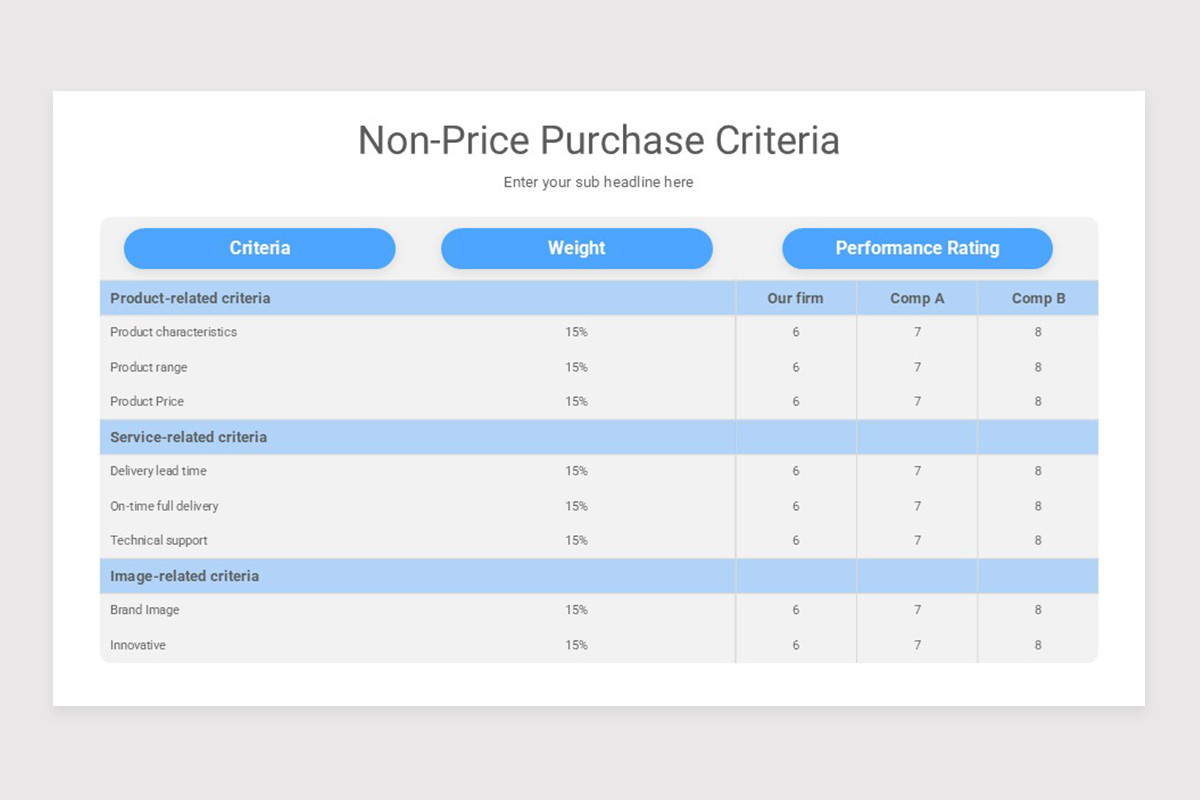The image size is (1200, 800).
Task: Select the sub headline placeholder text
Action: click(x=598, y=182)
